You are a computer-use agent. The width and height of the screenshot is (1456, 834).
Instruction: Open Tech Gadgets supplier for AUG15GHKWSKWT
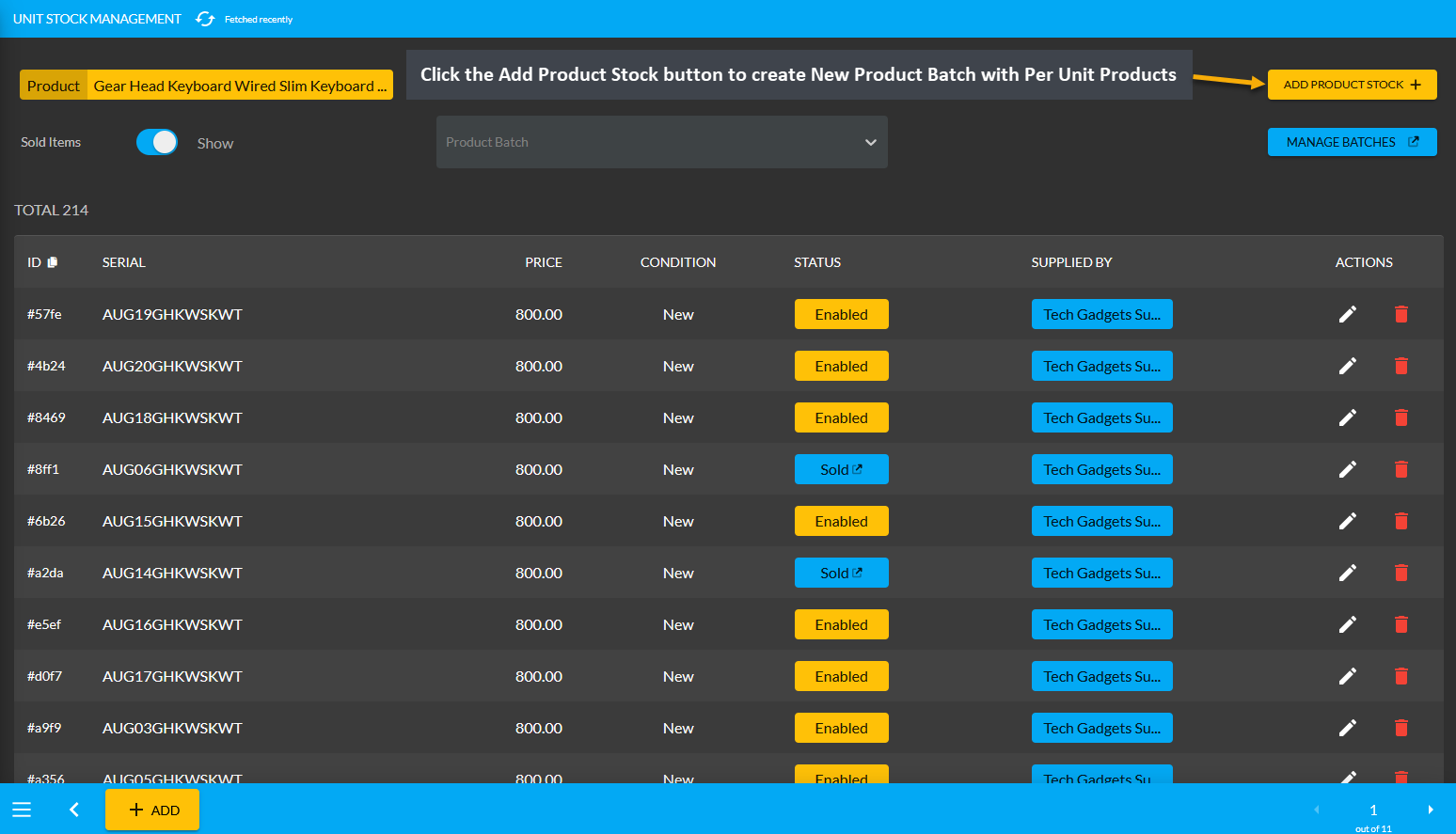coord(1102,521)
